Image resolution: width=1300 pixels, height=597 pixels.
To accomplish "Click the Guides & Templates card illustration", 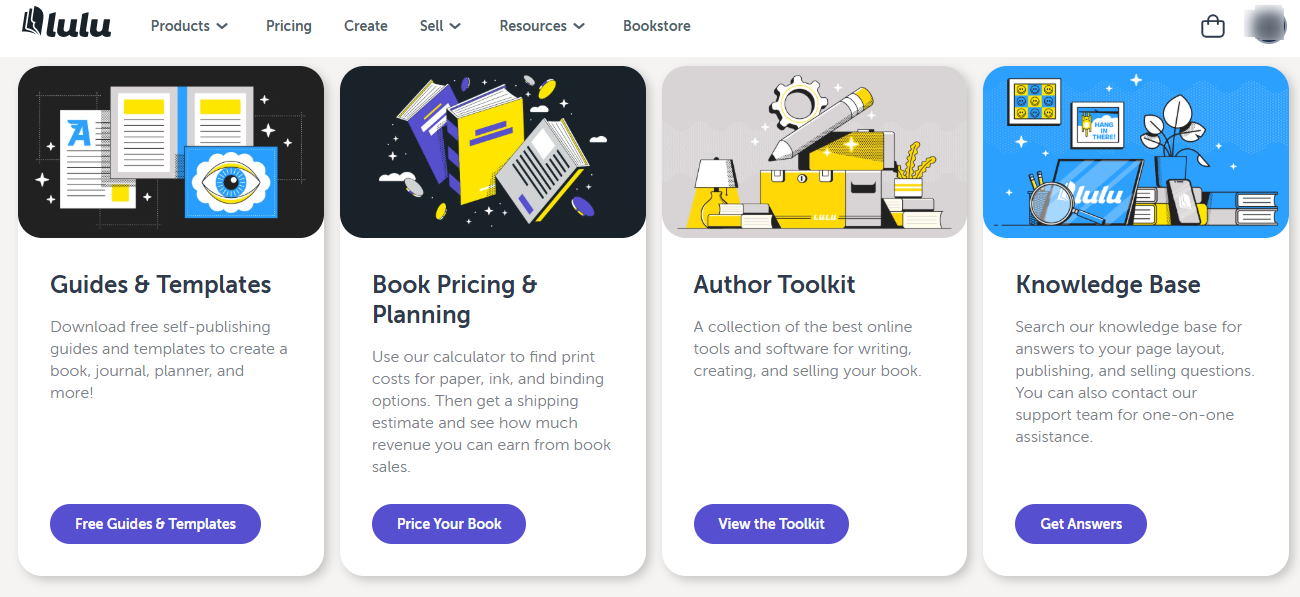I will pos(170,151).
